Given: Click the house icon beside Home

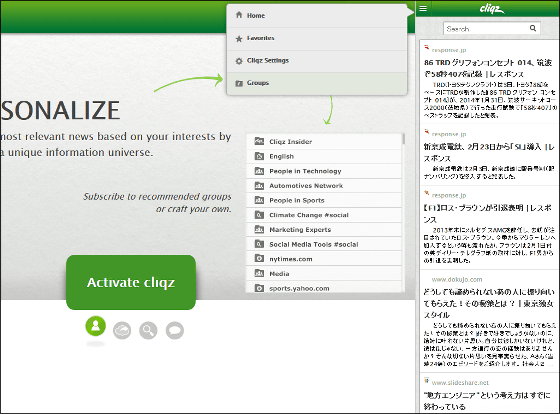Looking at the screenshot, I should (x=239, y=15).
